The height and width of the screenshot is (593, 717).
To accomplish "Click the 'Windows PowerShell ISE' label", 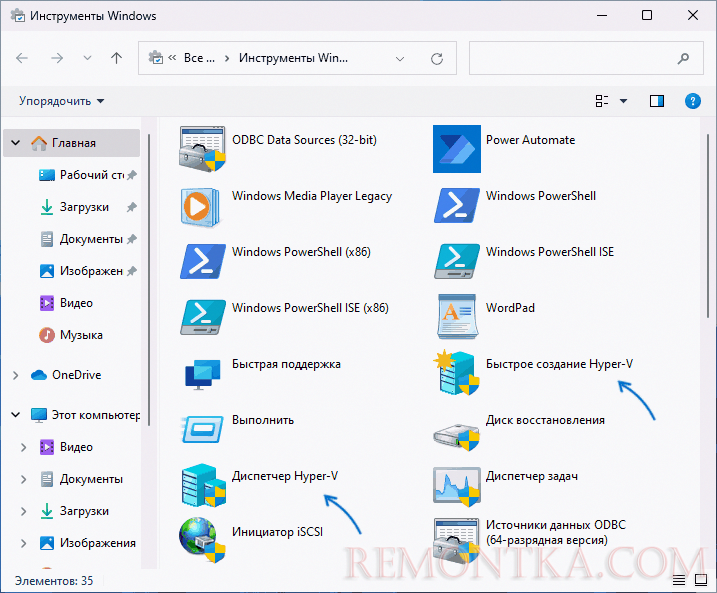I will tap(550, 252).
